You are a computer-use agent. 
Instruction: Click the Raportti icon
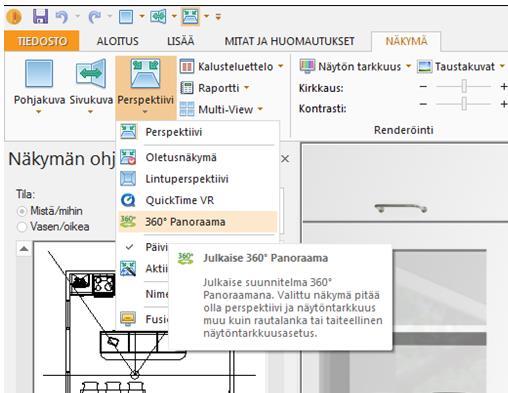pos(187,88)
